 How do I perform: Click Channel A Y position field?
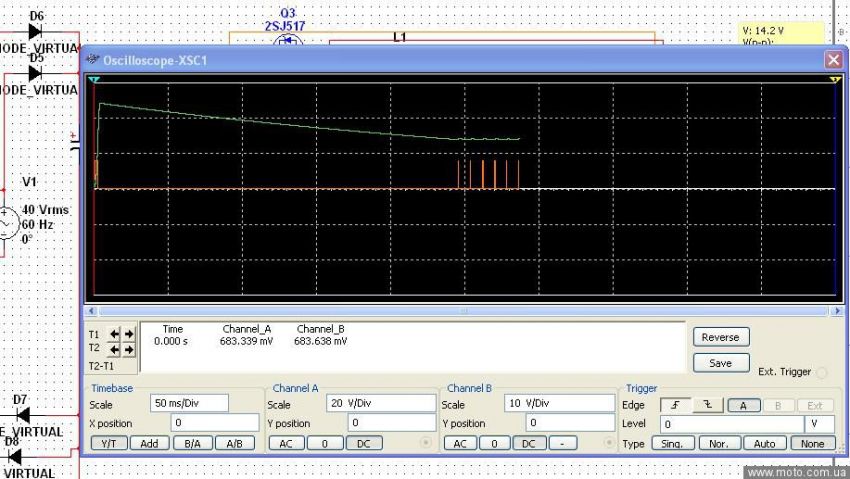pos(391,423)
